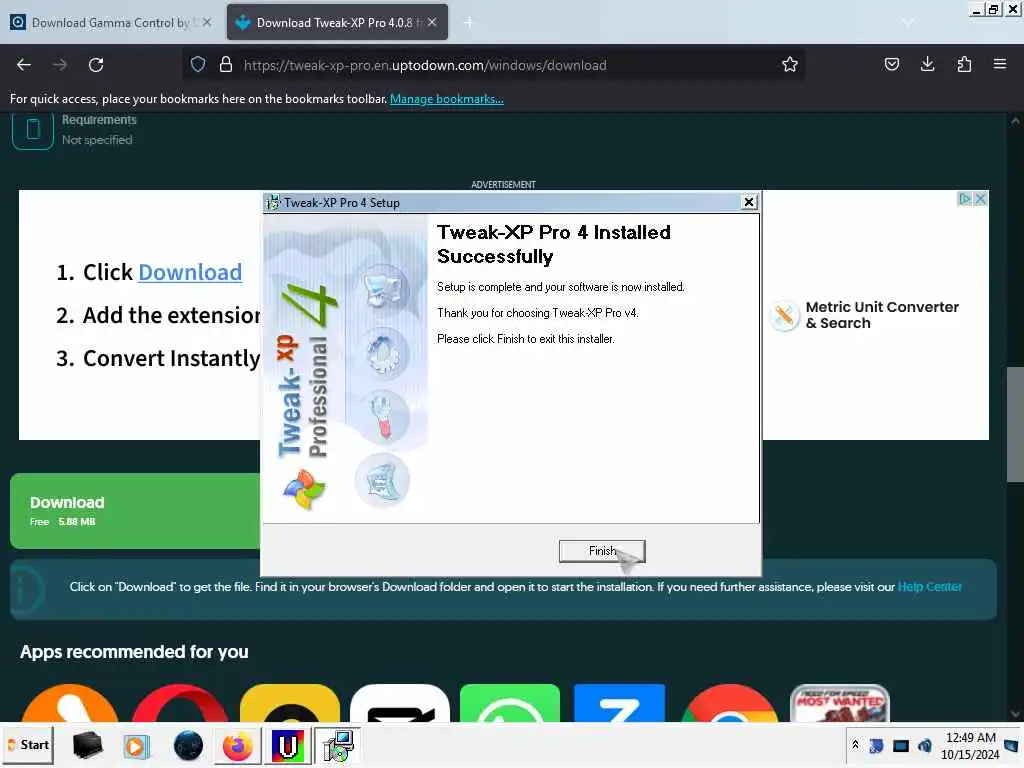
Task: Expand hidden system tray icons
Action: click(855, 745)
